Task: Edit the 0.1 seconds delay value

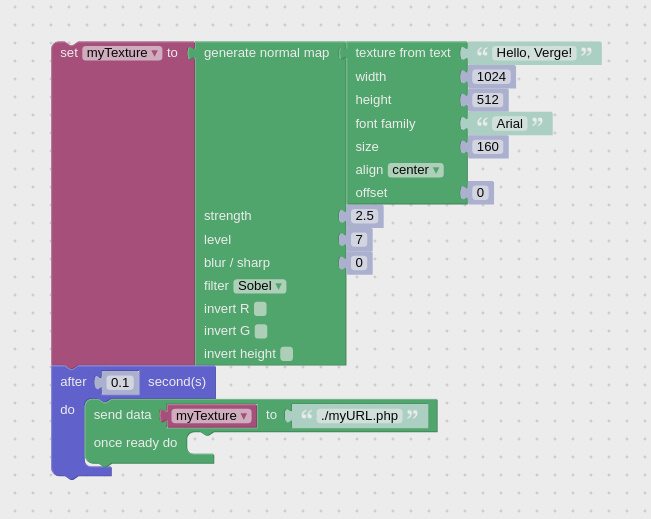Action: click(x=120, y=383)
